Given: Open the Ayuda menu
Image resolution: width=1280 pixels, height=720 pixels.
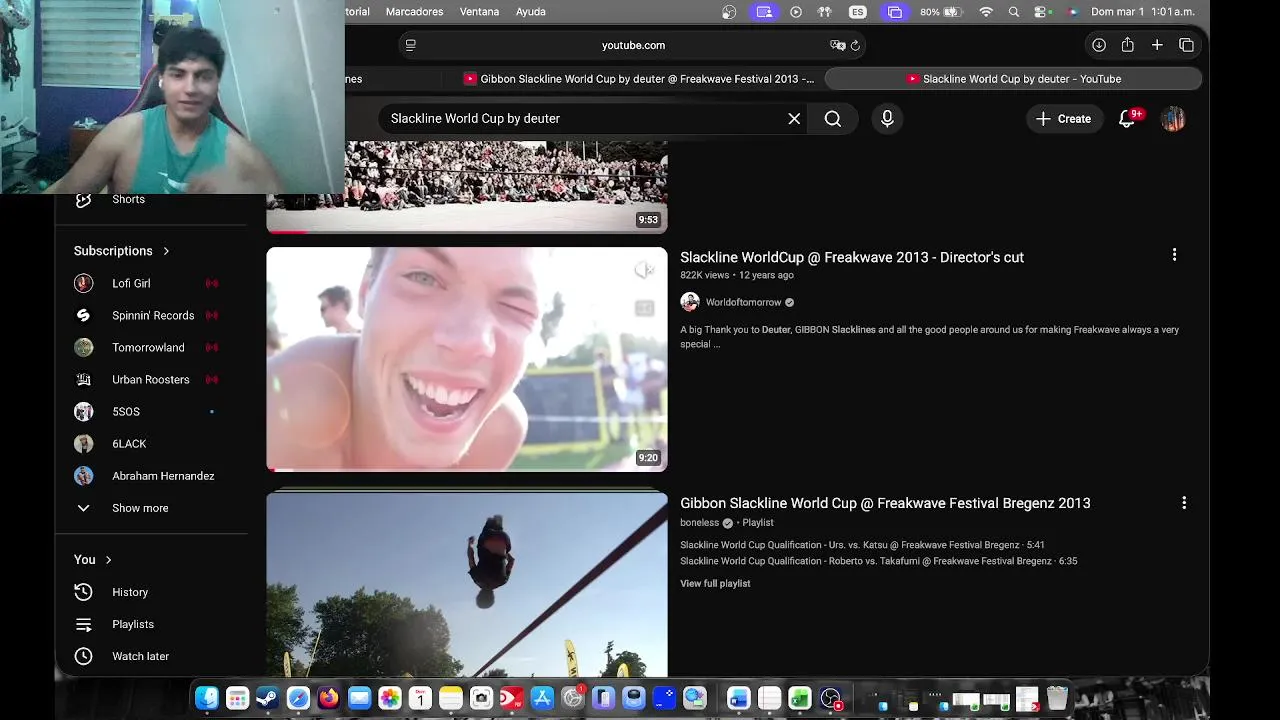Looking at the screenshot, I should pos(531,12).
